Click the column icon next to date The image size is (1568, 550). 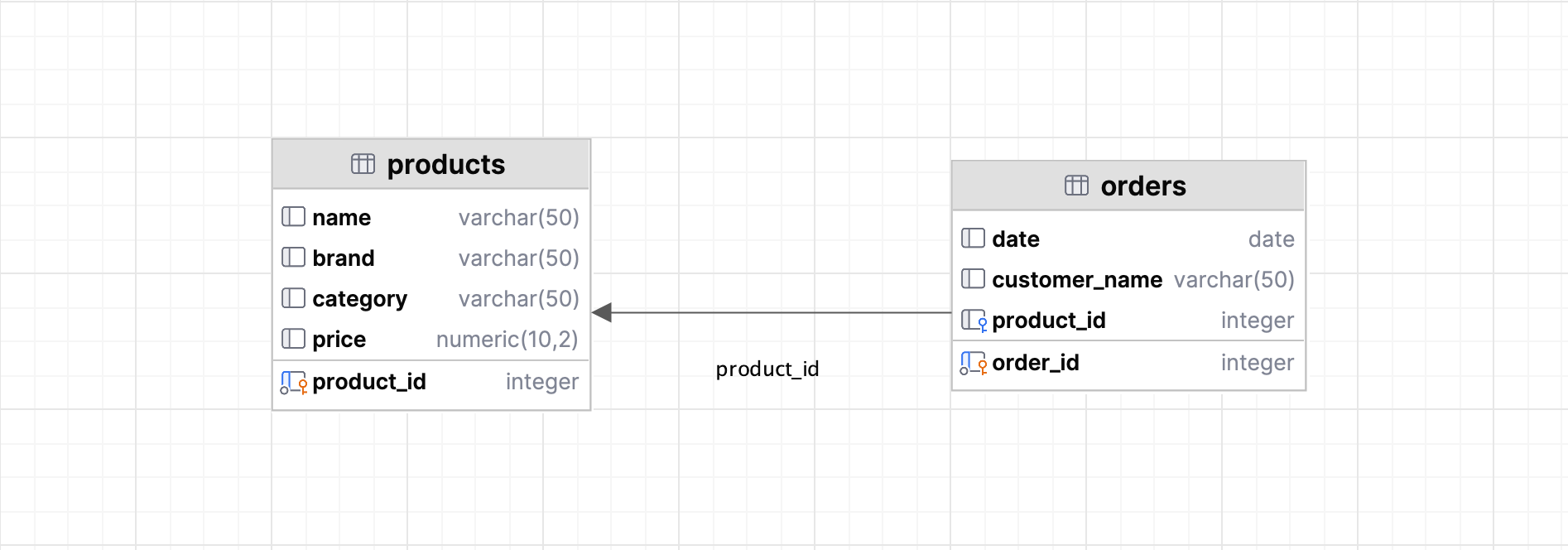973,239
